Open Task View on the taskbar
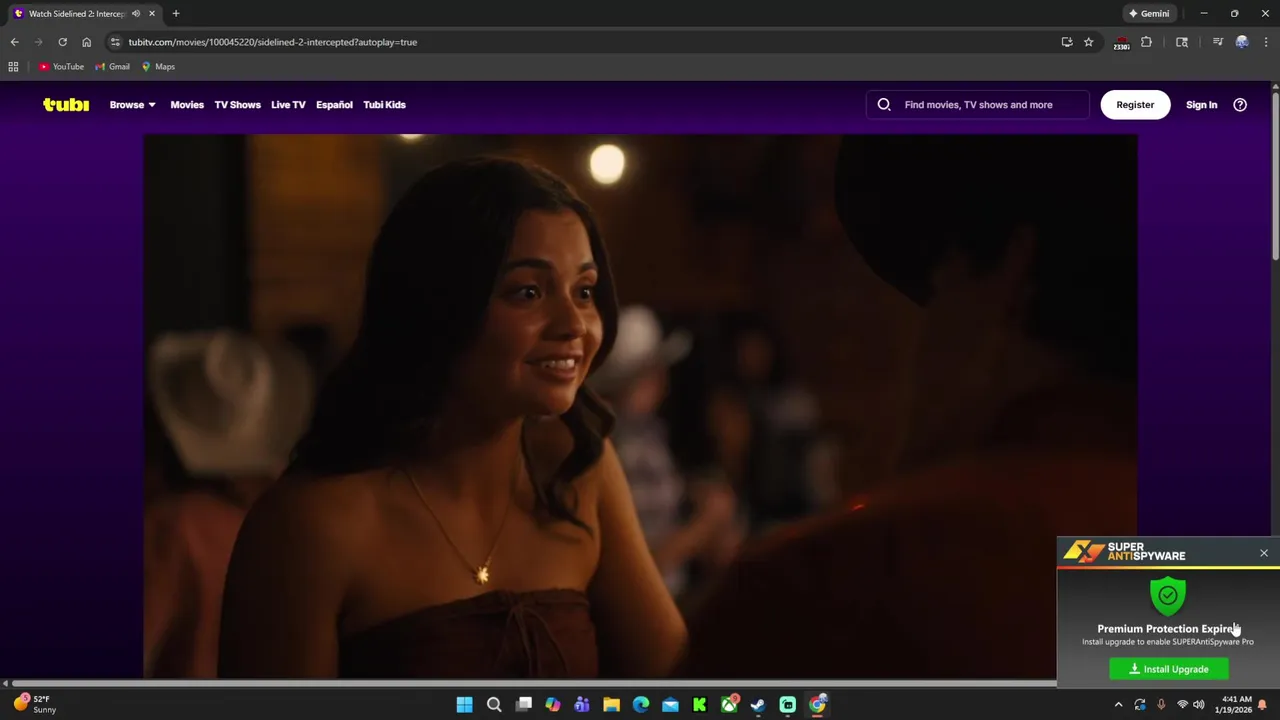Viewport: 1280px width, 720px height. (x=523, y=705)
